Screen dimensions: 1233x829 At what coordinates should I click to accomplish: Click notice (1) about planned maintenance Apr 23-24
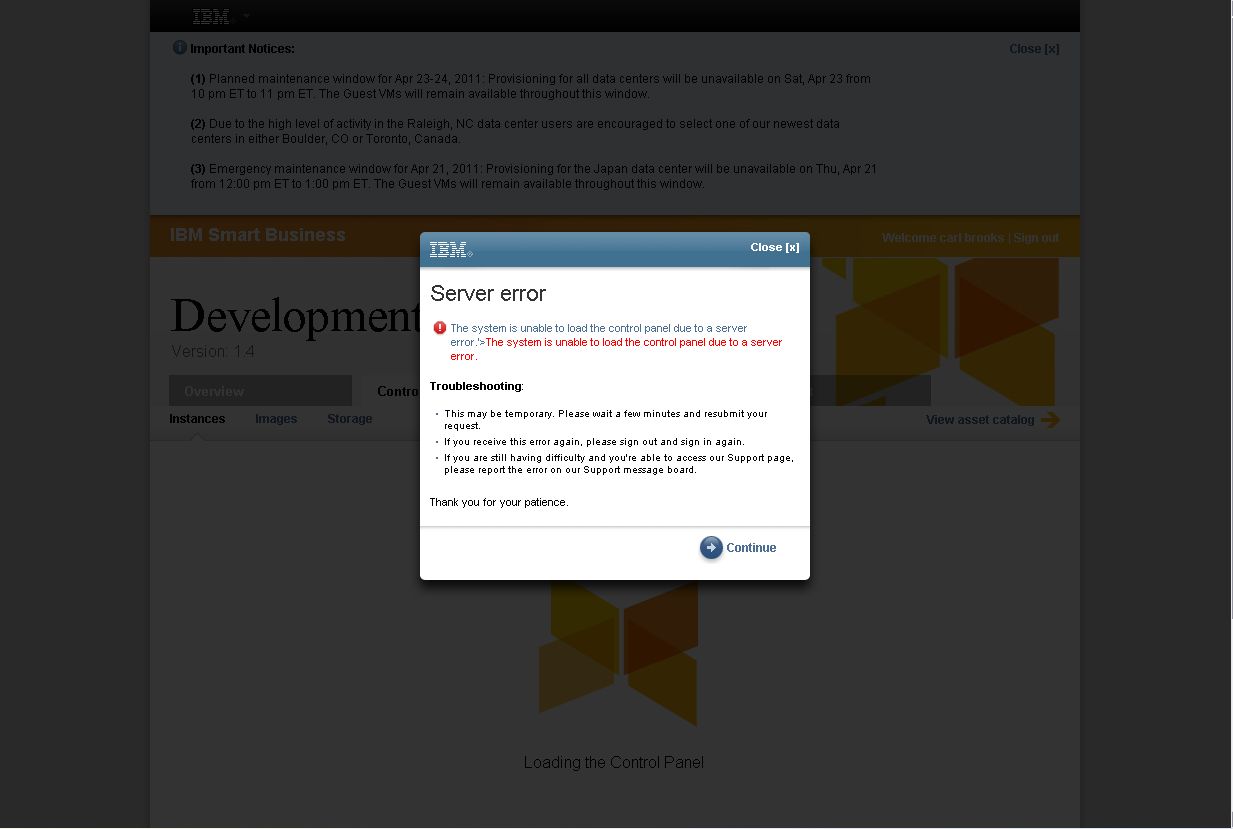click(x=531, y=86)
